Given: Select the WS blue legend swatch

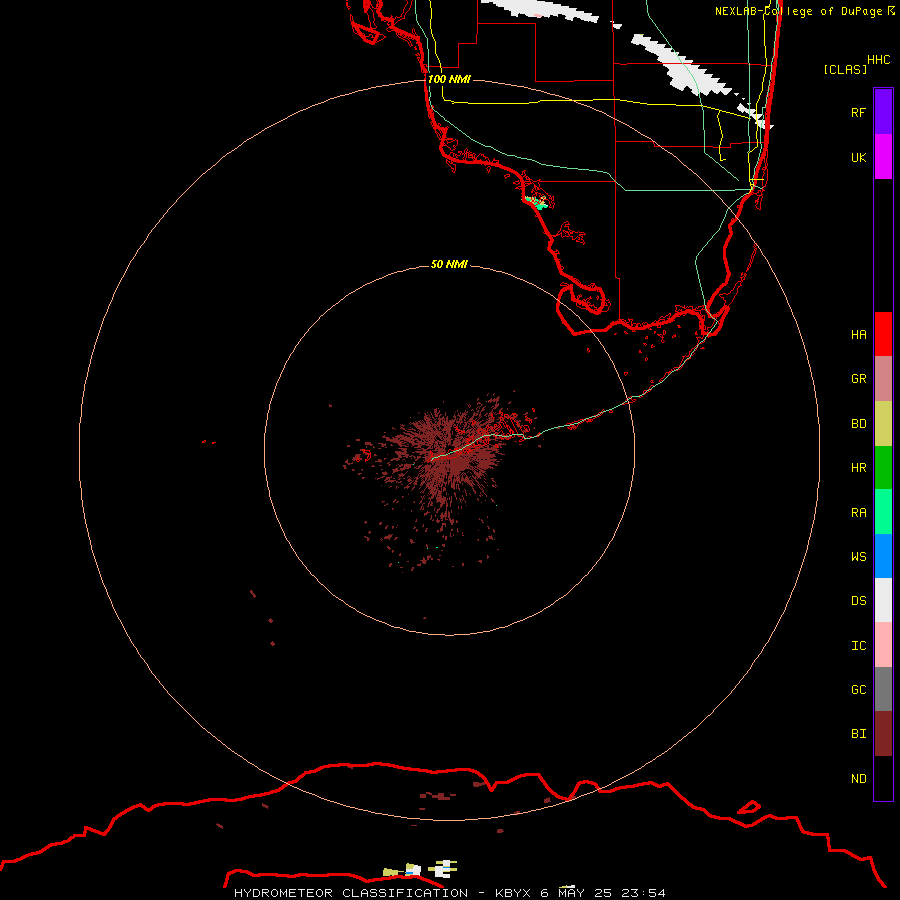Looking at the screenshot, I should point(883,556).
